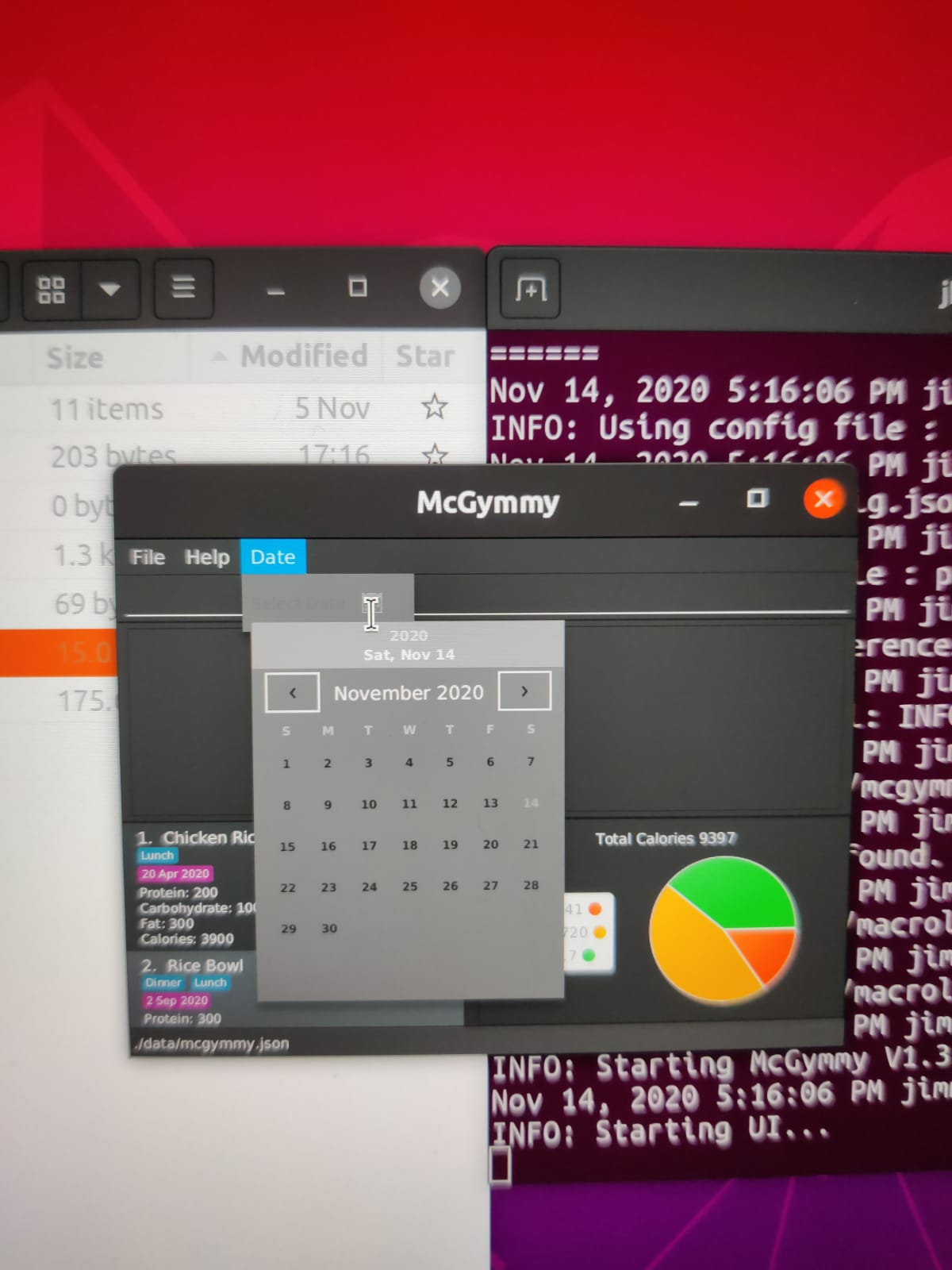The height and width of the screenshot is (1270, 952).
Task: Click the November 2020 month label
Action: [x=409, y=693]
